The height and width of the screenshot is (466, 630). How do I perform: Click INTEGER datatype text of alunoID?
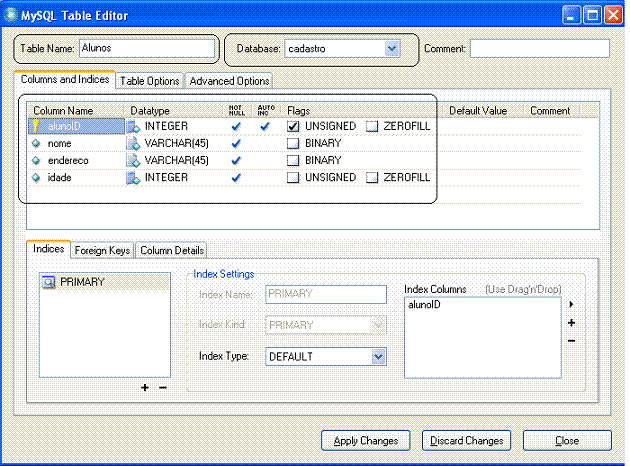pos(166,126)
